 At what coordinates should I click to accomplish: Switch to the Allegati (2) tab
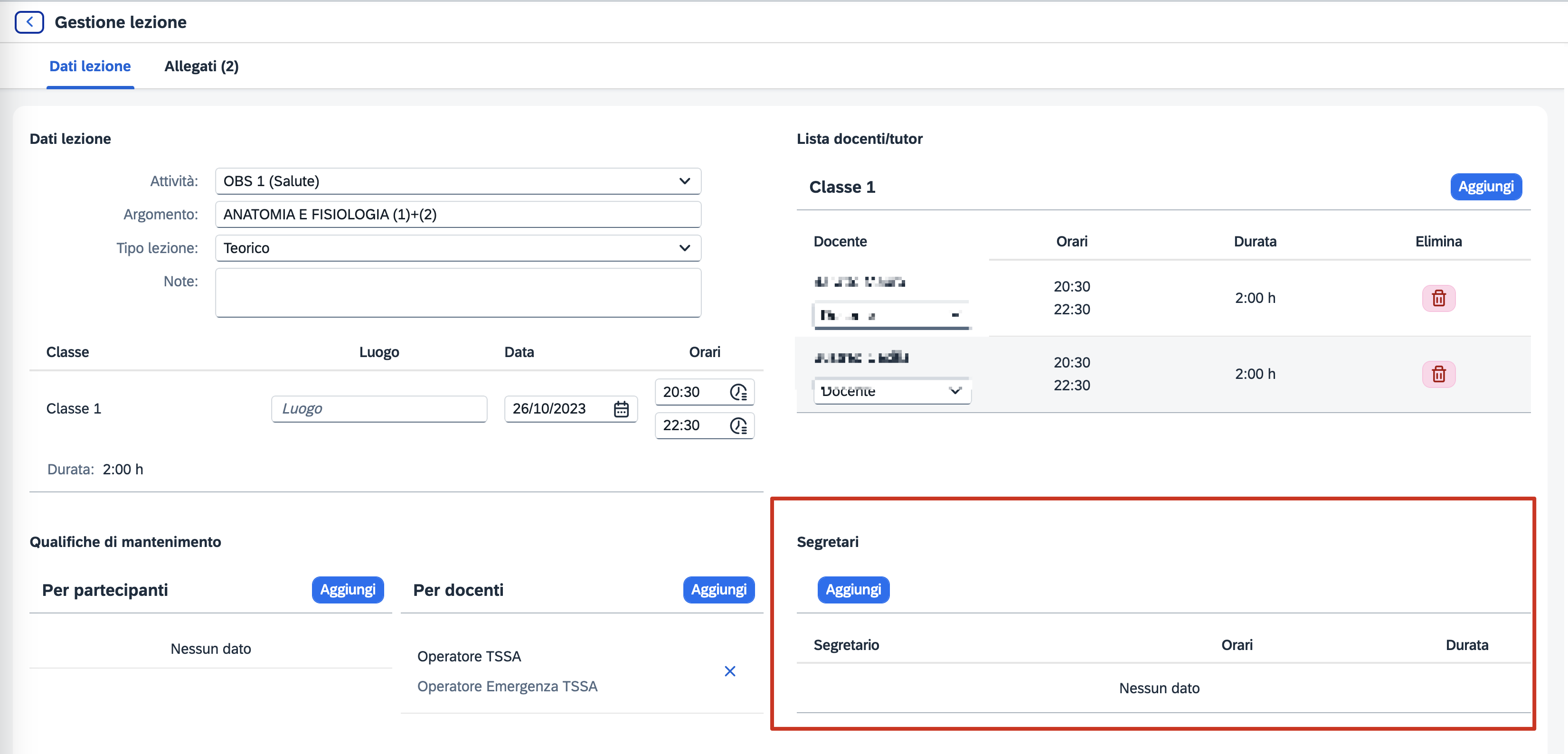pyautogui.click(x=201, y=66)
